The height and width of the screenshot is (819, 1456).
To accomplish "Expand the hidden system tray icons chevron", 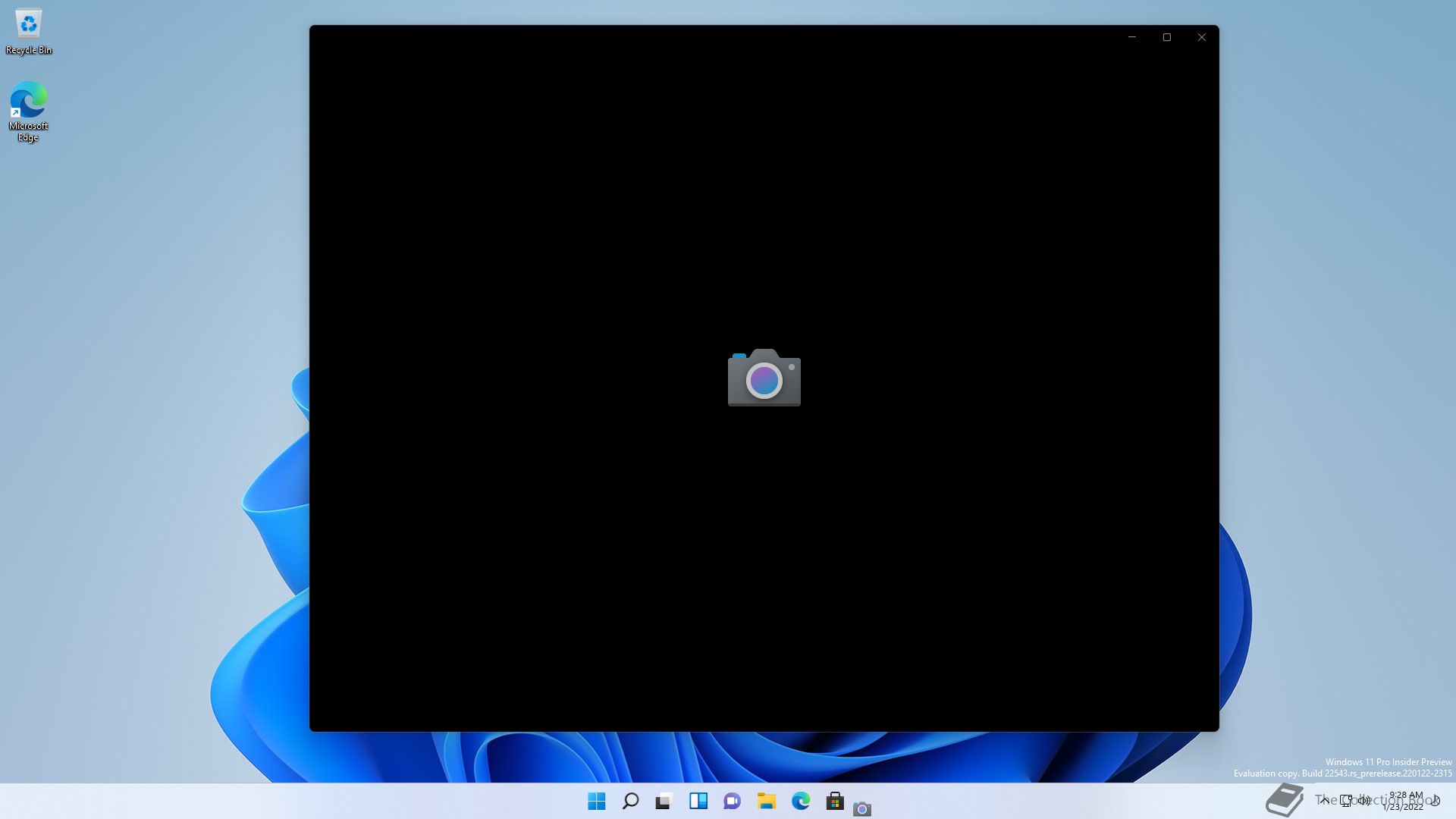I will click(x=1324, y=800).
